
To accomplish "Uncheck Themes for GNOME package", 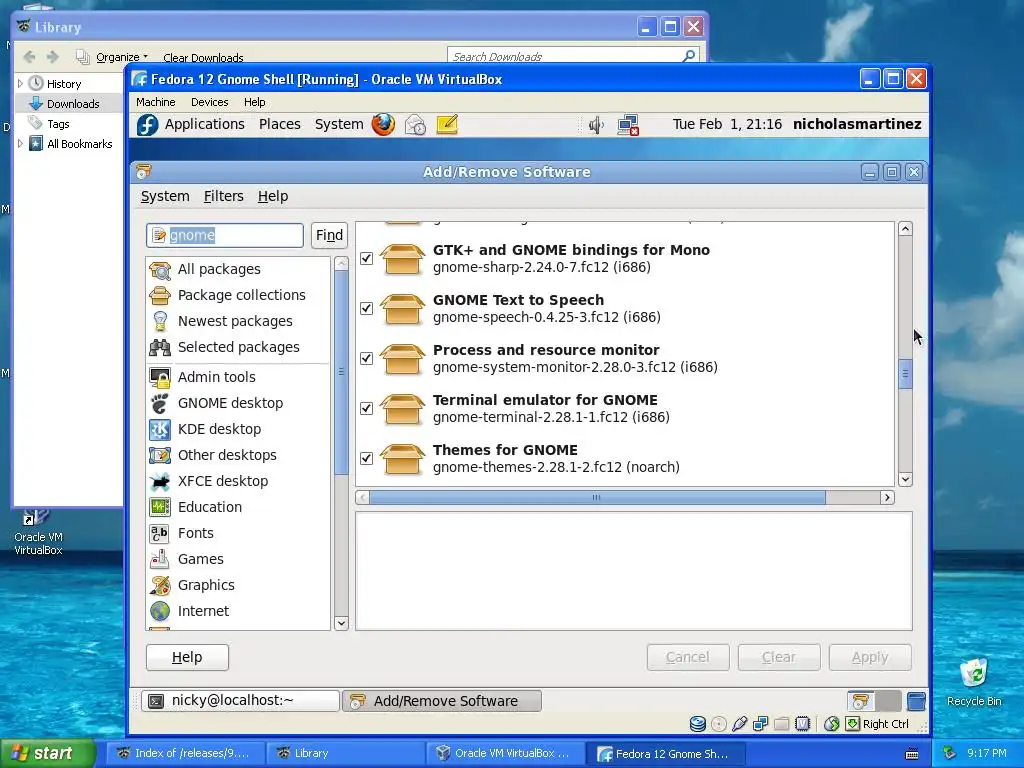I will click(x=366, y=458).
